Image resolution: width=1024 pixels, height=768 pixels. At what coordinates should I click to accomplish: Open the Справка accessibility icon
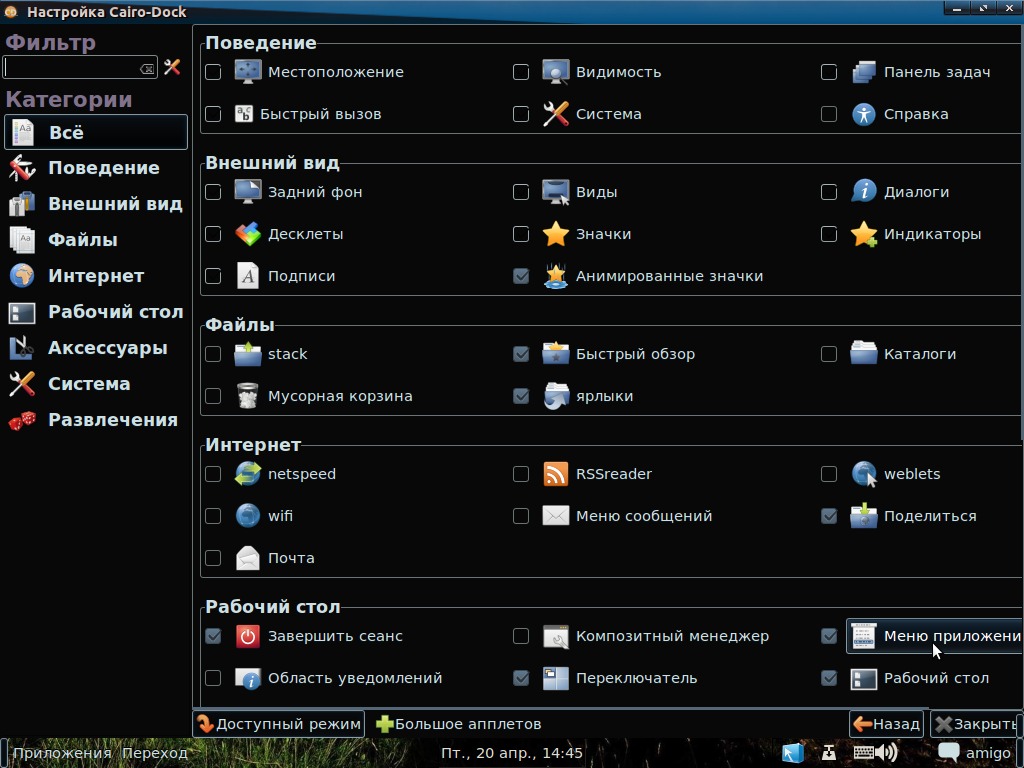pyautogui.click(x=863, y=114)
